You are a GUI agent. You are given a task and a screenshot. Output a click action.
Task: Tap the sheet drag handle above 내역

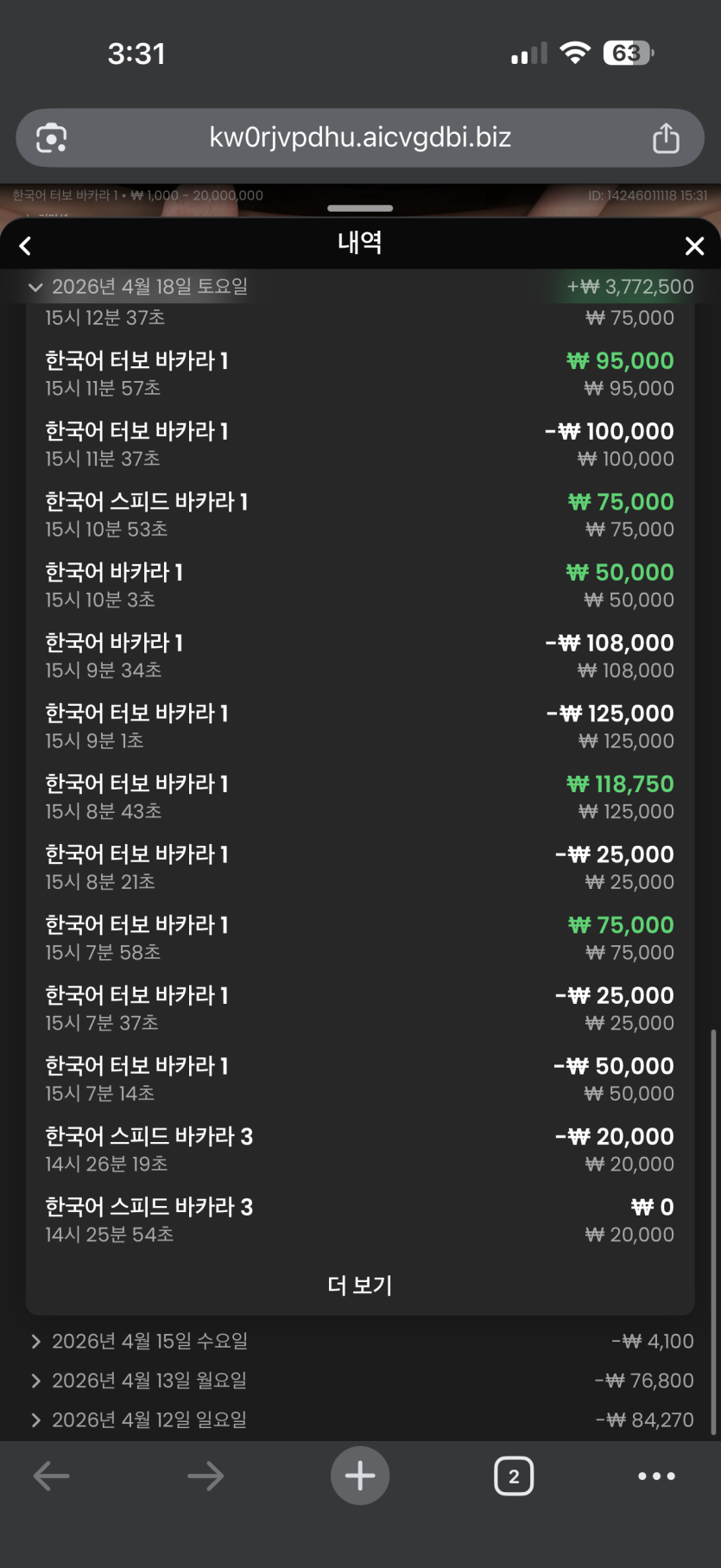click(x=360, y=208)
